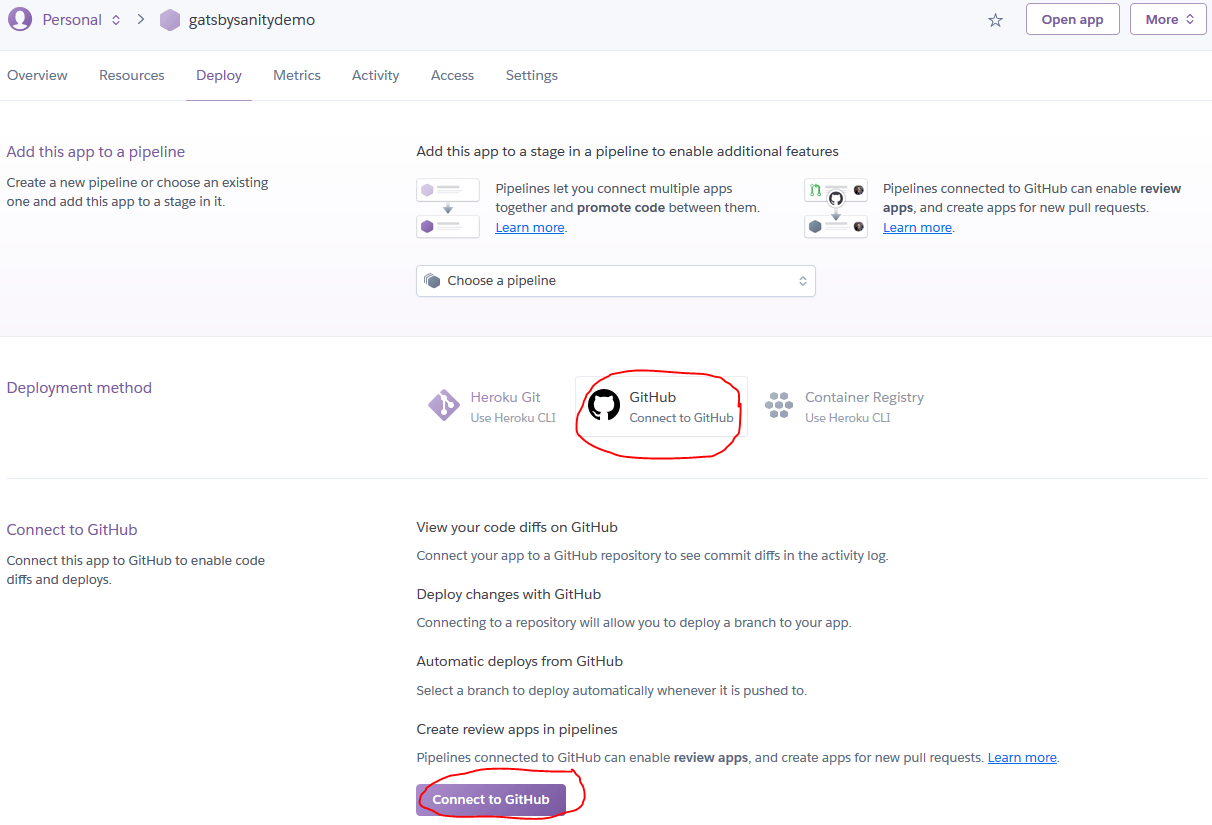This screenshot has width=1212, height=825.
Task: Select the Deploy tab
Action: click(x=219, y=75)
